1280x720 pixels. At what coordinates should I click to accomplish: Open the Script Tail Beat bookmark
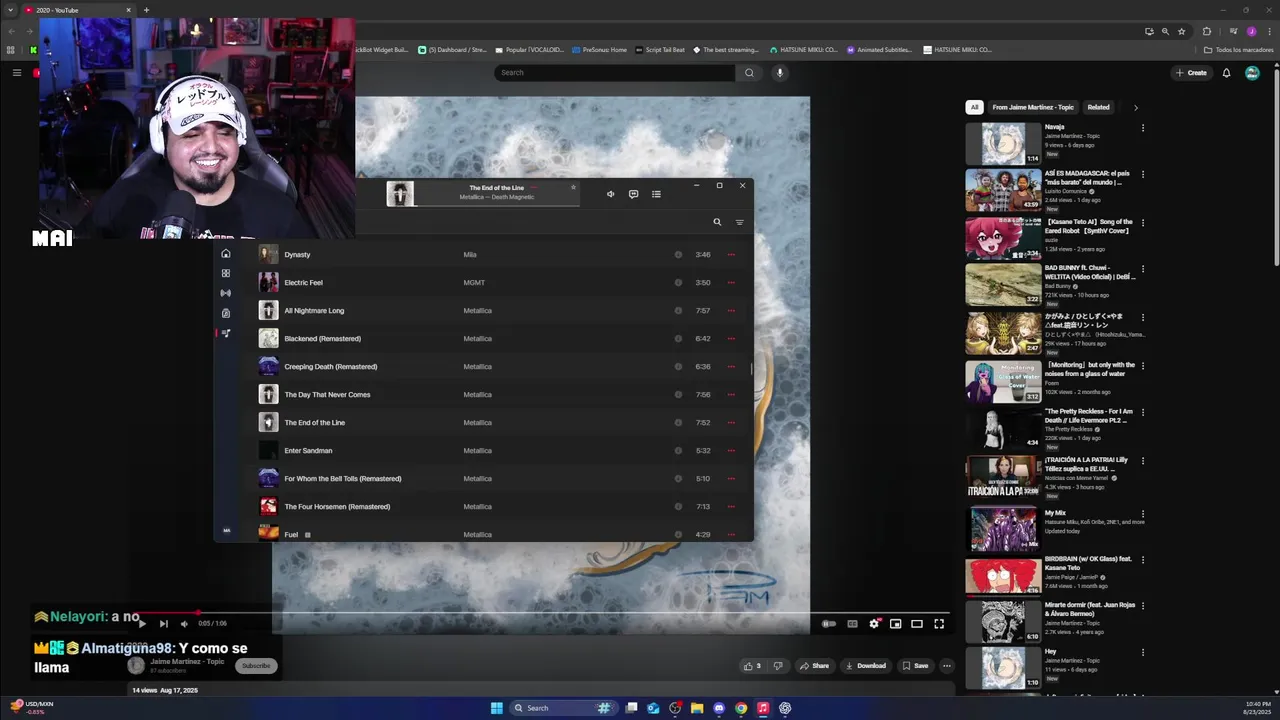click(x=660, y=50)
